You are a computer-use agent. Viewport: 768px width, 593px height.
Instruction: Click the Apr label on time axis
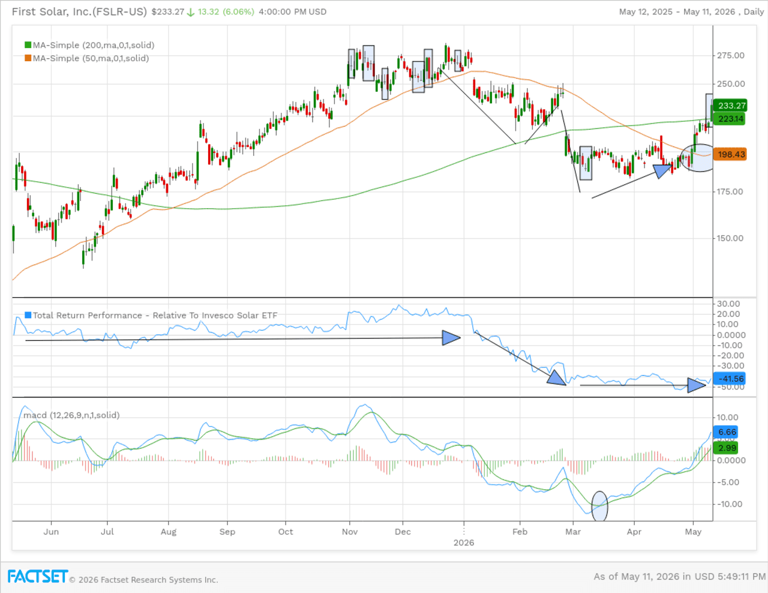point(634,532)
